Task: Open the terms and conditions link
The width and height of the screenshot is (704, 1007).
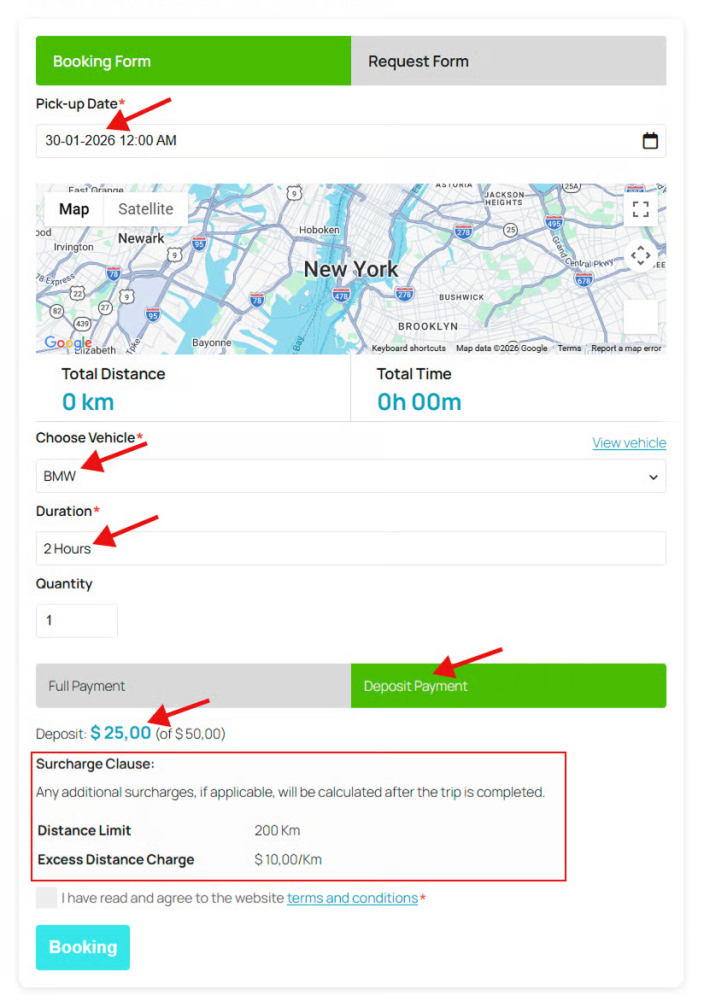Action: coord(352,898)
